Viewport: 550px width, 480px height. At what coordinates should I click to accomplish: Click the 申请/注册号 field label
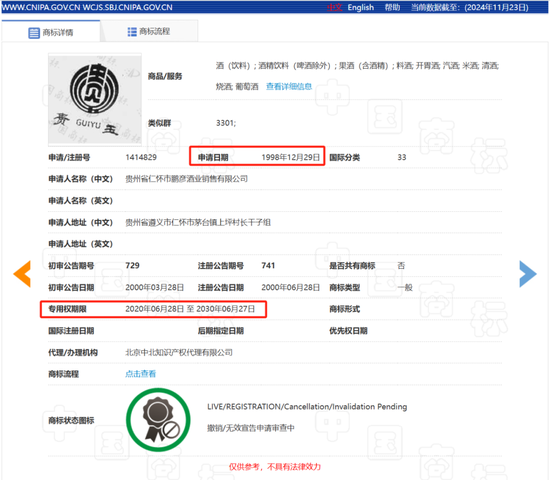[x=69, y=157]
